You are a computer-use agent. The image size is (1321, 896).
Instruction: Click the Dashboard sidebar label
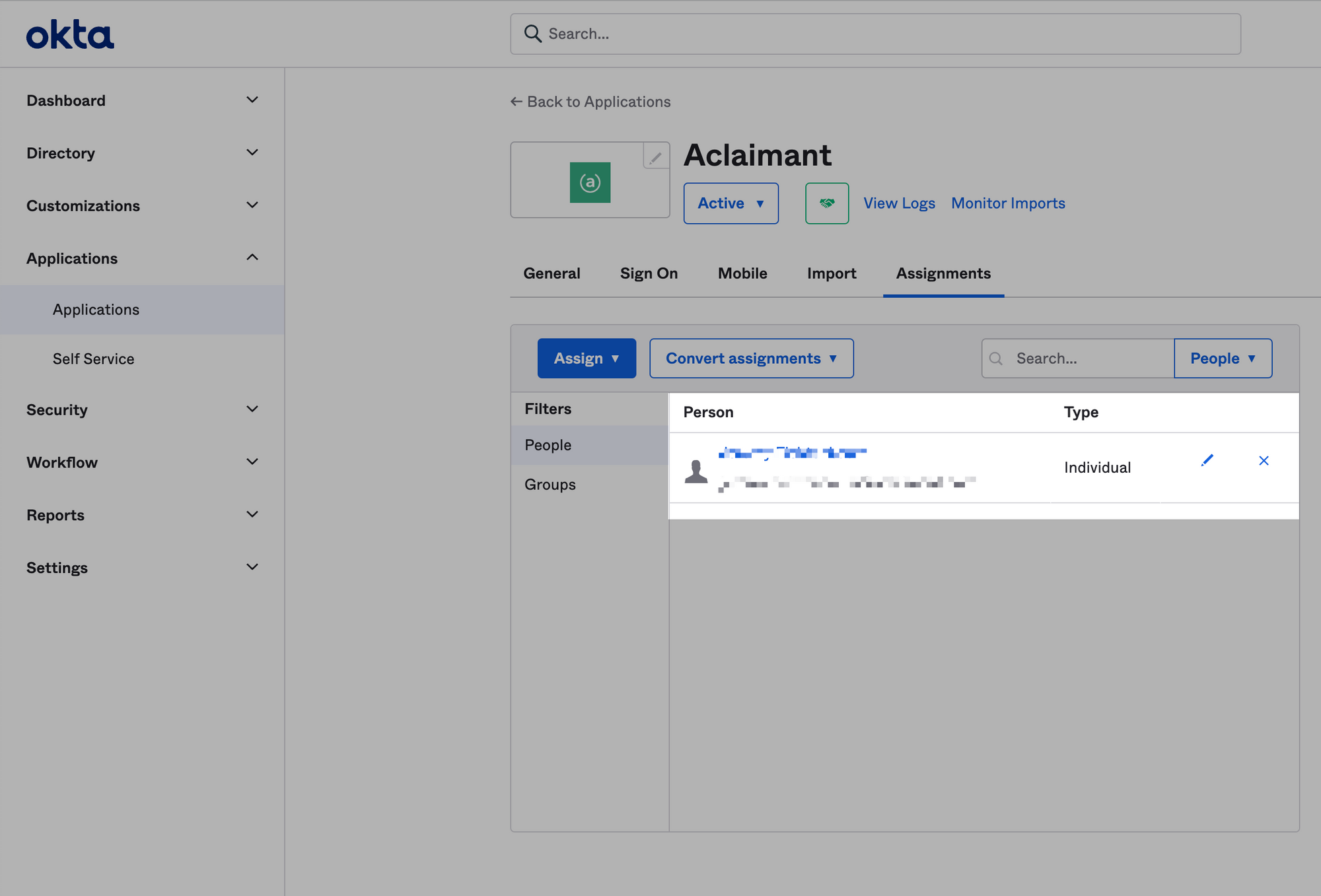(x=66, y=100)
